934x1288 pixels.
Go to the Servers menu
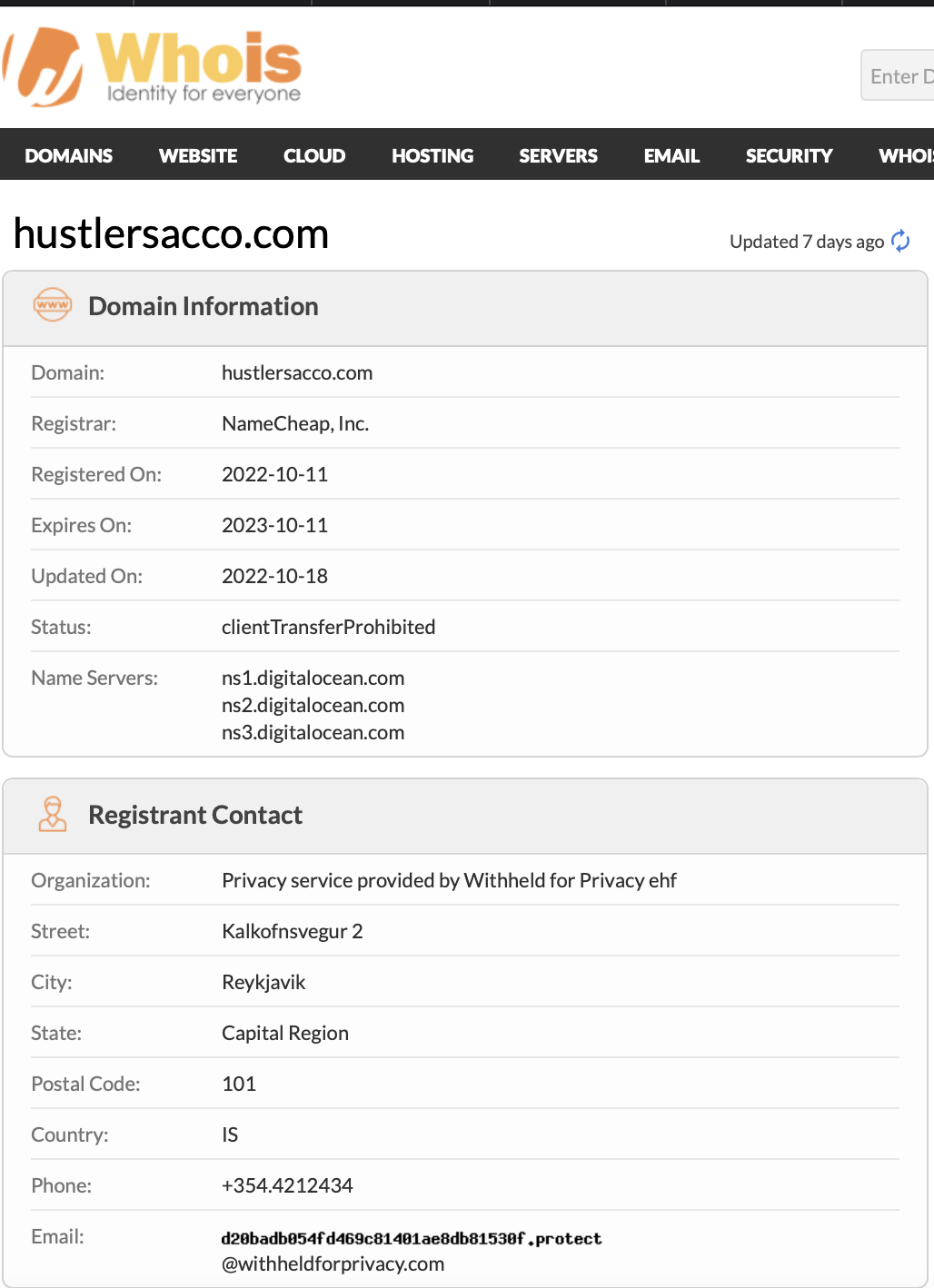[558, 155]
